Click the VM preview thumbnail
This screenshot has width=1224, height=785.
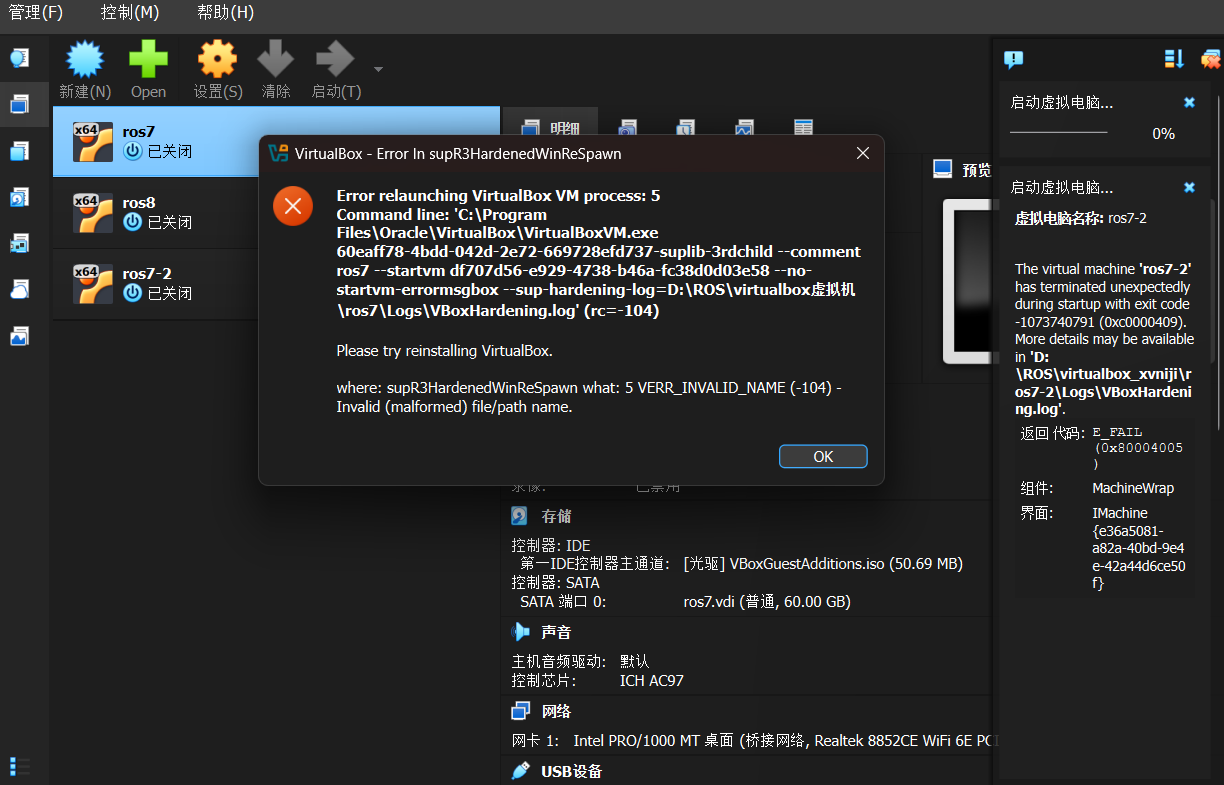pos(967,281)
